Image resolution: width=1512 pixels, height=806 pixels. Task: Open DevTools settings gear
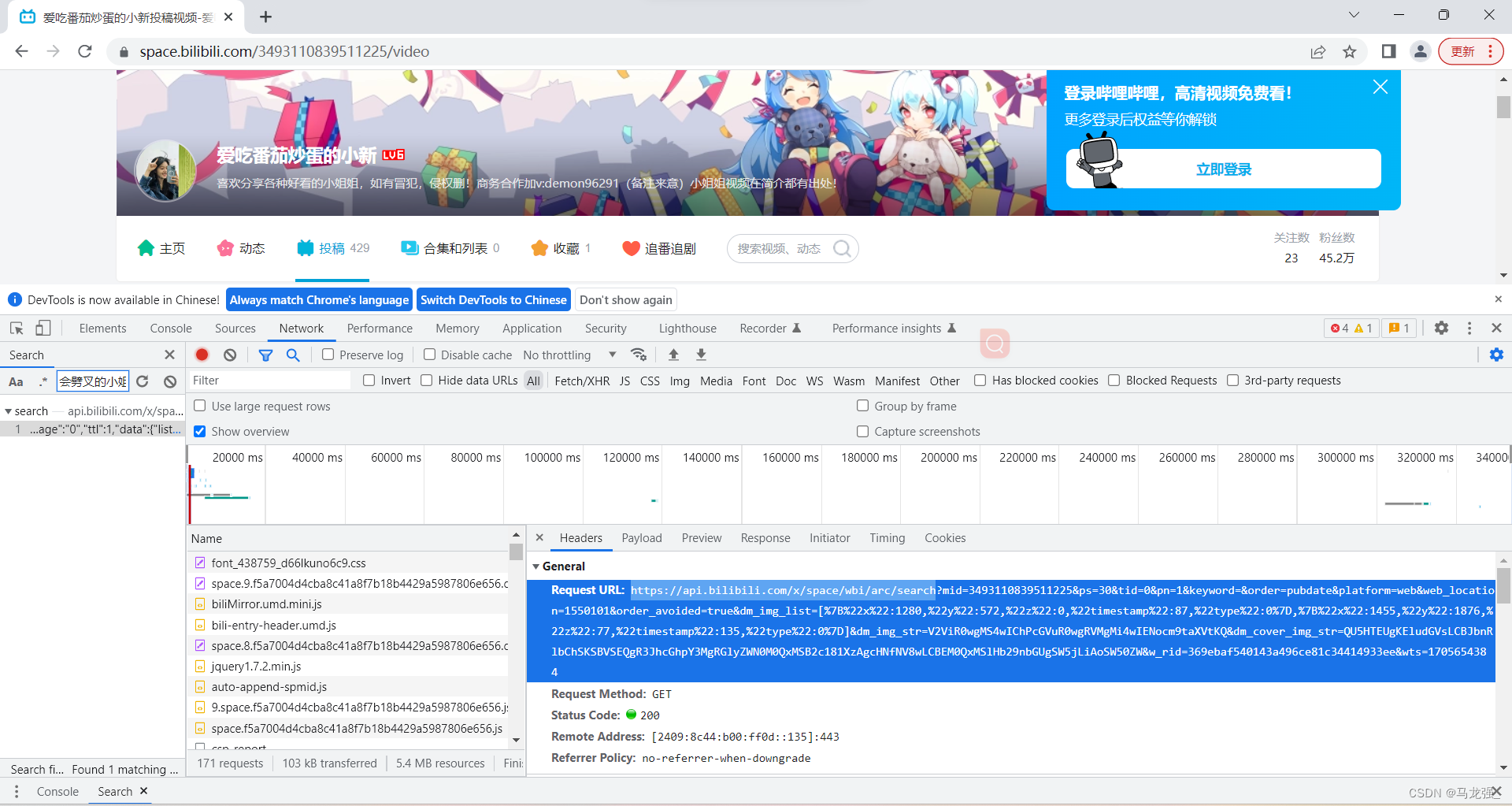1441,329
